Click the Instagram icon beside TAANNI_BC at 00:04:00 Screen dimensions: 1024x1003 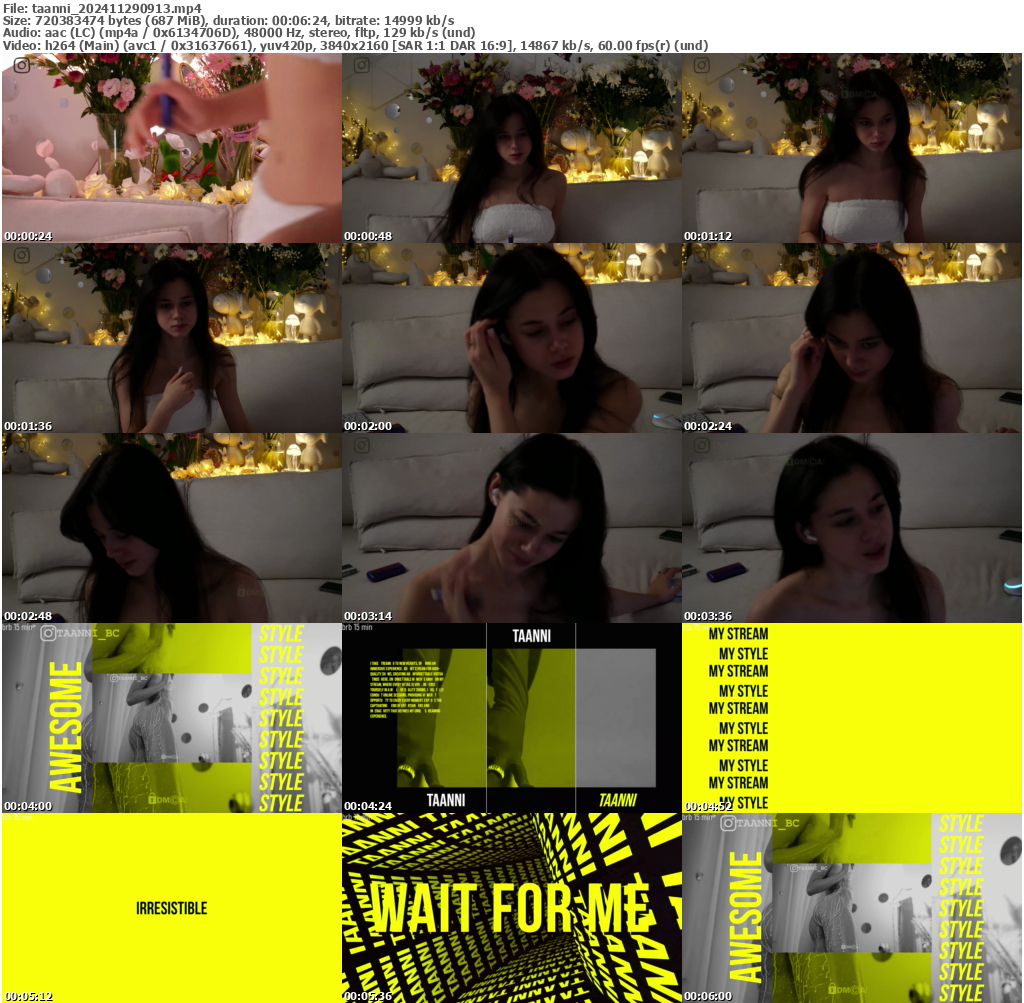[48, 632]
